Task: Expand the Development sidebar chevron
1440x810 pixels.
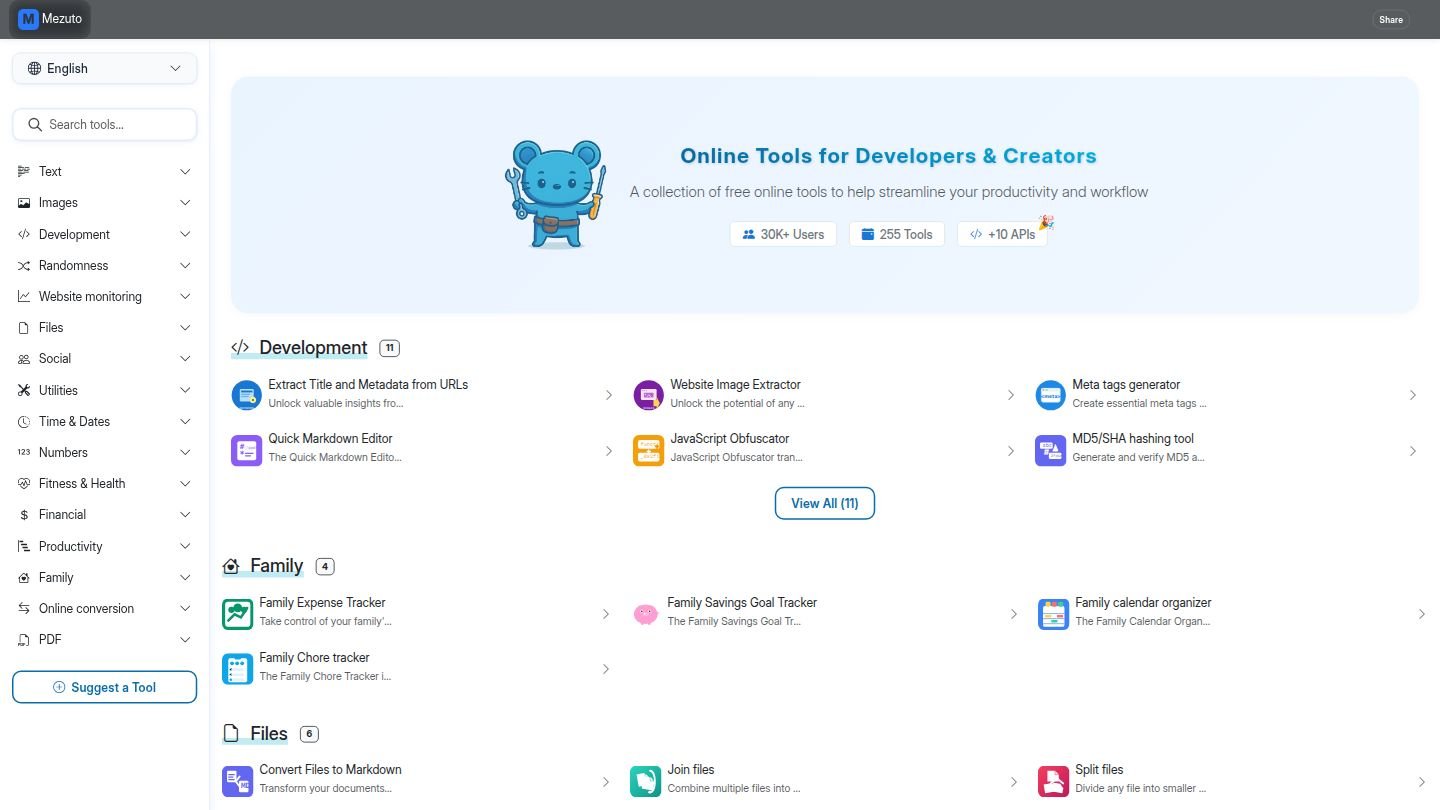Action: [x=185, y=235]
